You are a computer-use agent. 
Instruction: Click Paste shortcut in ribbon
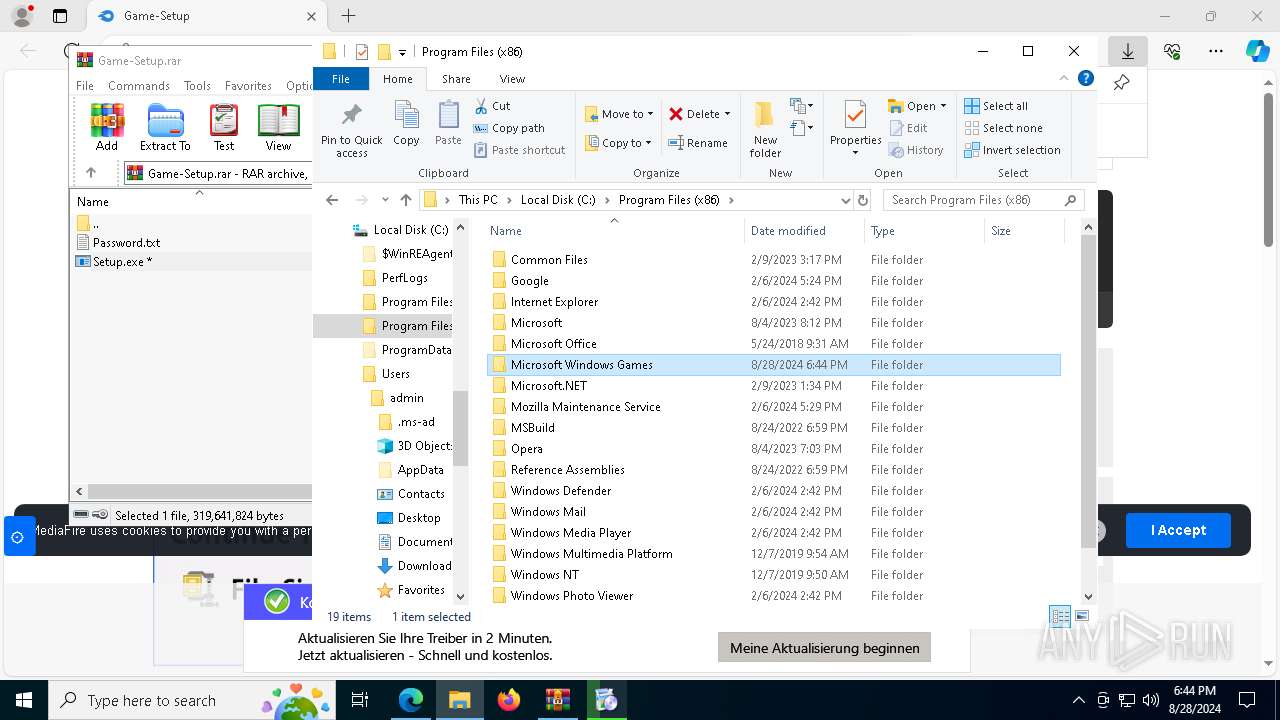coord(519,150)
